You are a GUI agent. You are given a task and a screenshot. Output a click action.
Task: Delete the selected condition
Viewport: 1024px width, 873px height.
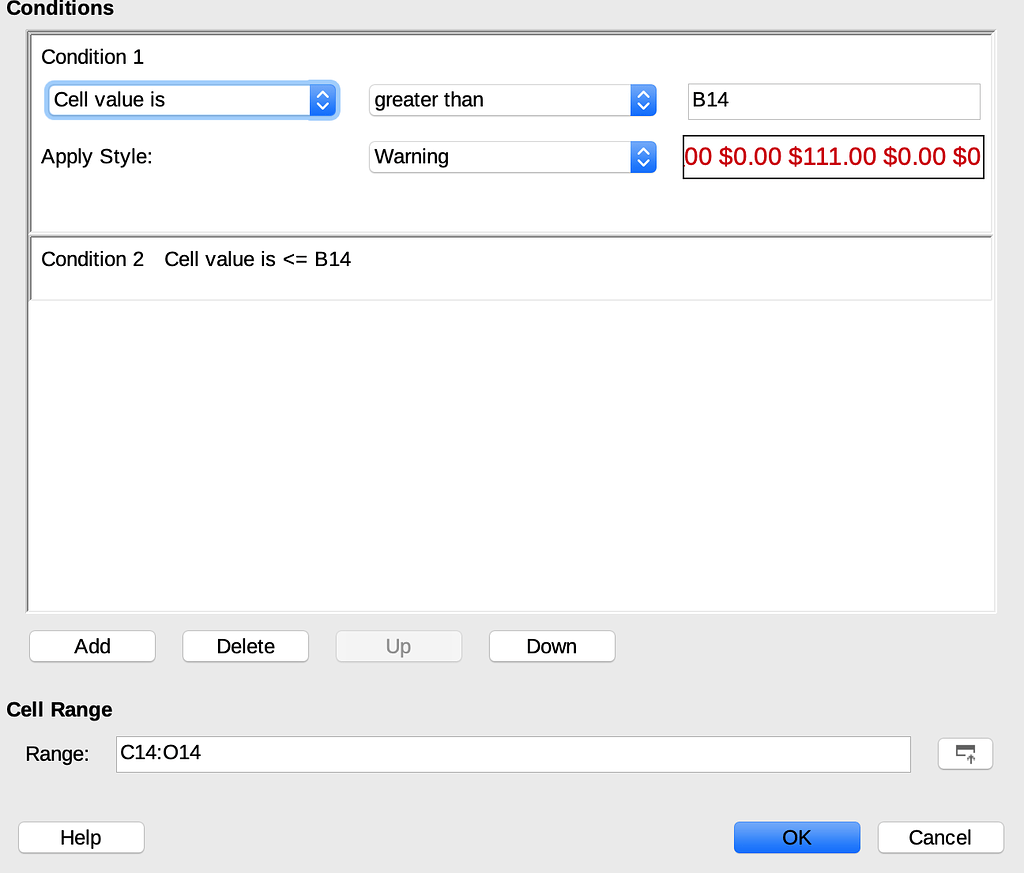point(245,646)
